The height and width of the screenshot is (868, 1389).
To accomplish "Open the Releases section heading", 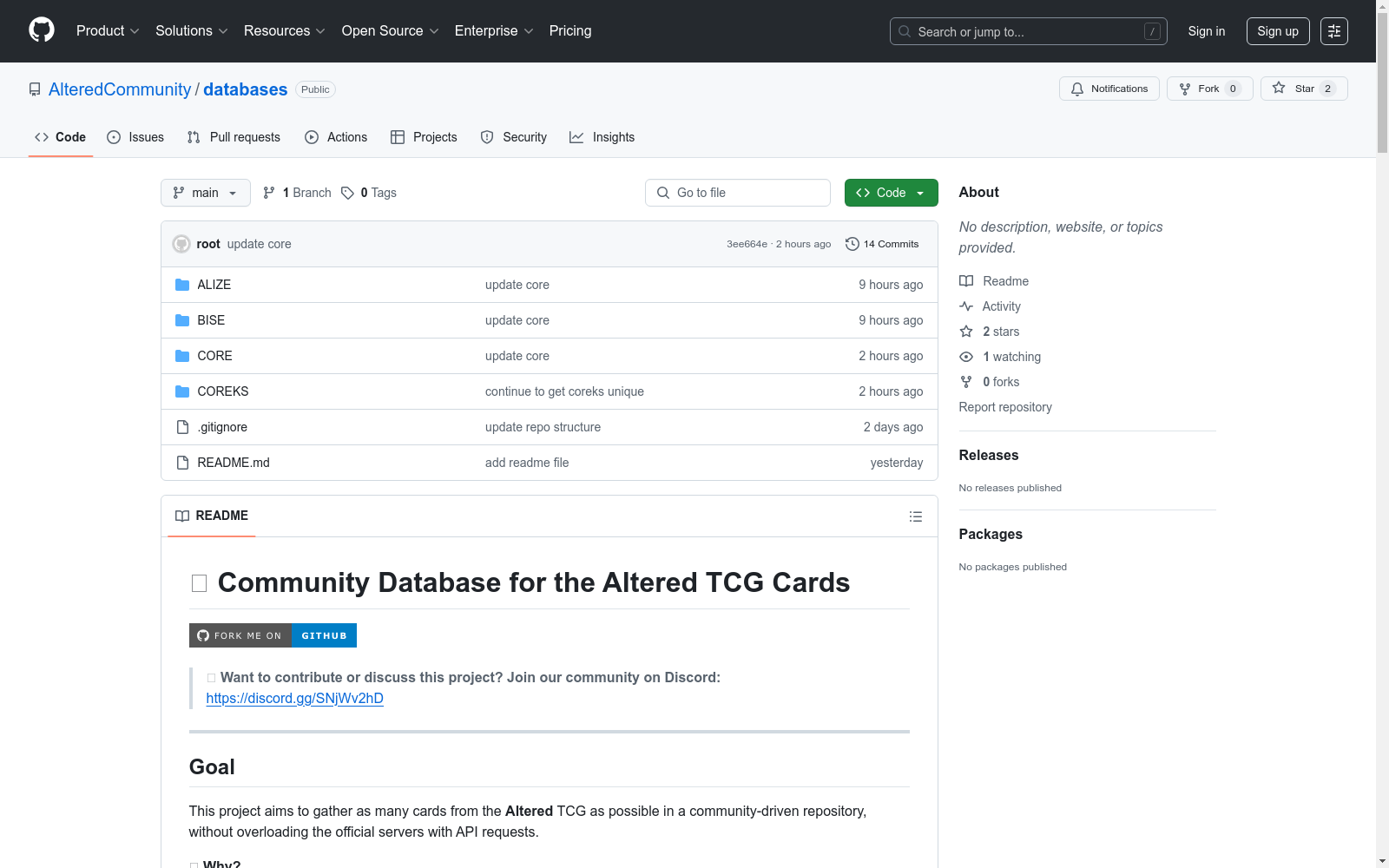I will coord(989,455).
